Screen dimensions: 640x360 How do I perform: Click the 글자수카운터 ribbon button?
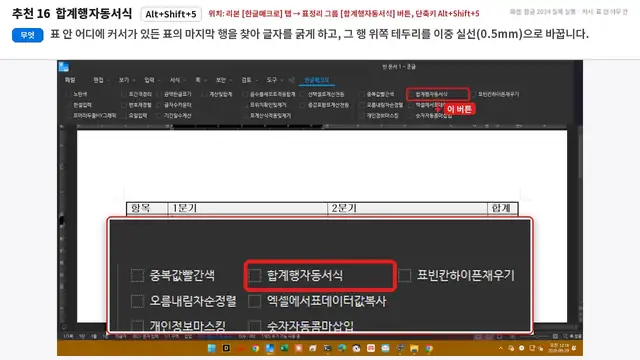(174, 105)
